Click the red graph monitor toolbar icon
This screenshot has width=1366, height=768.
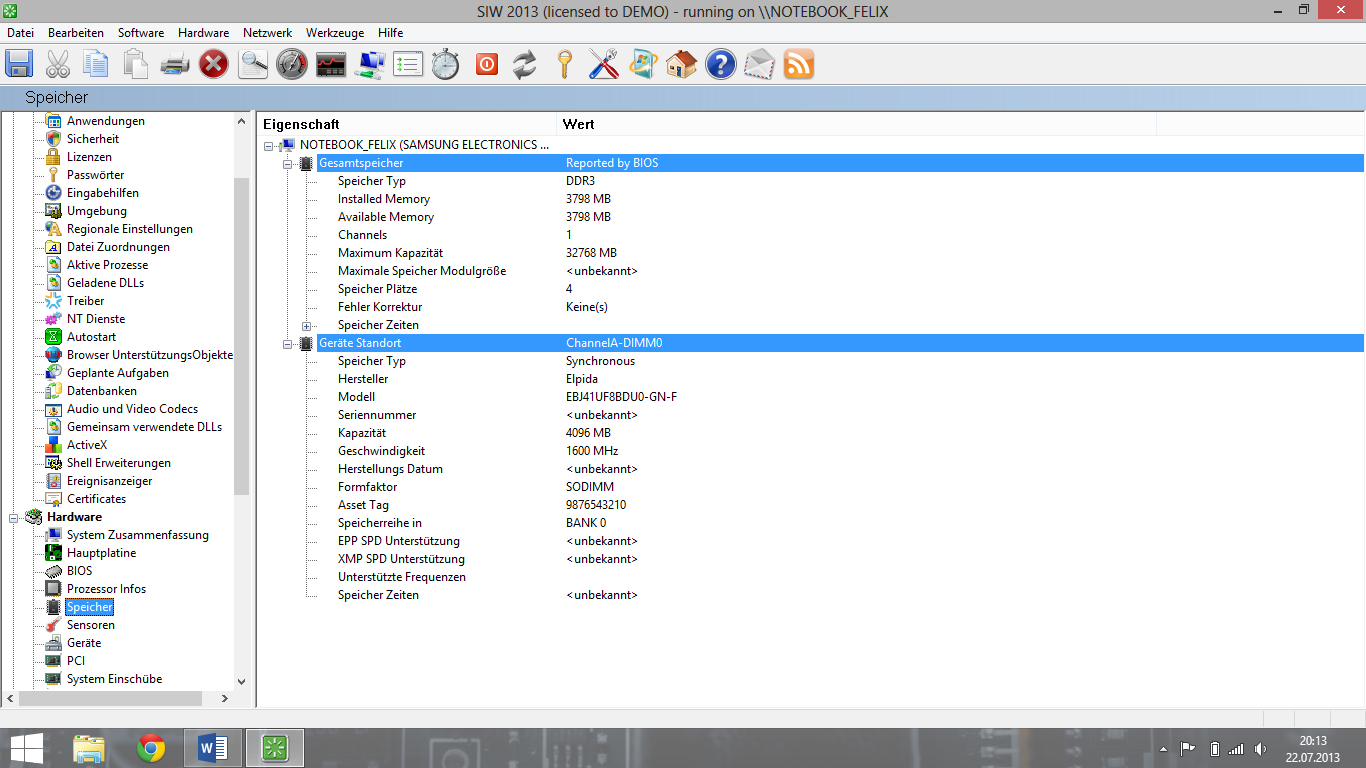coord(331,65)
